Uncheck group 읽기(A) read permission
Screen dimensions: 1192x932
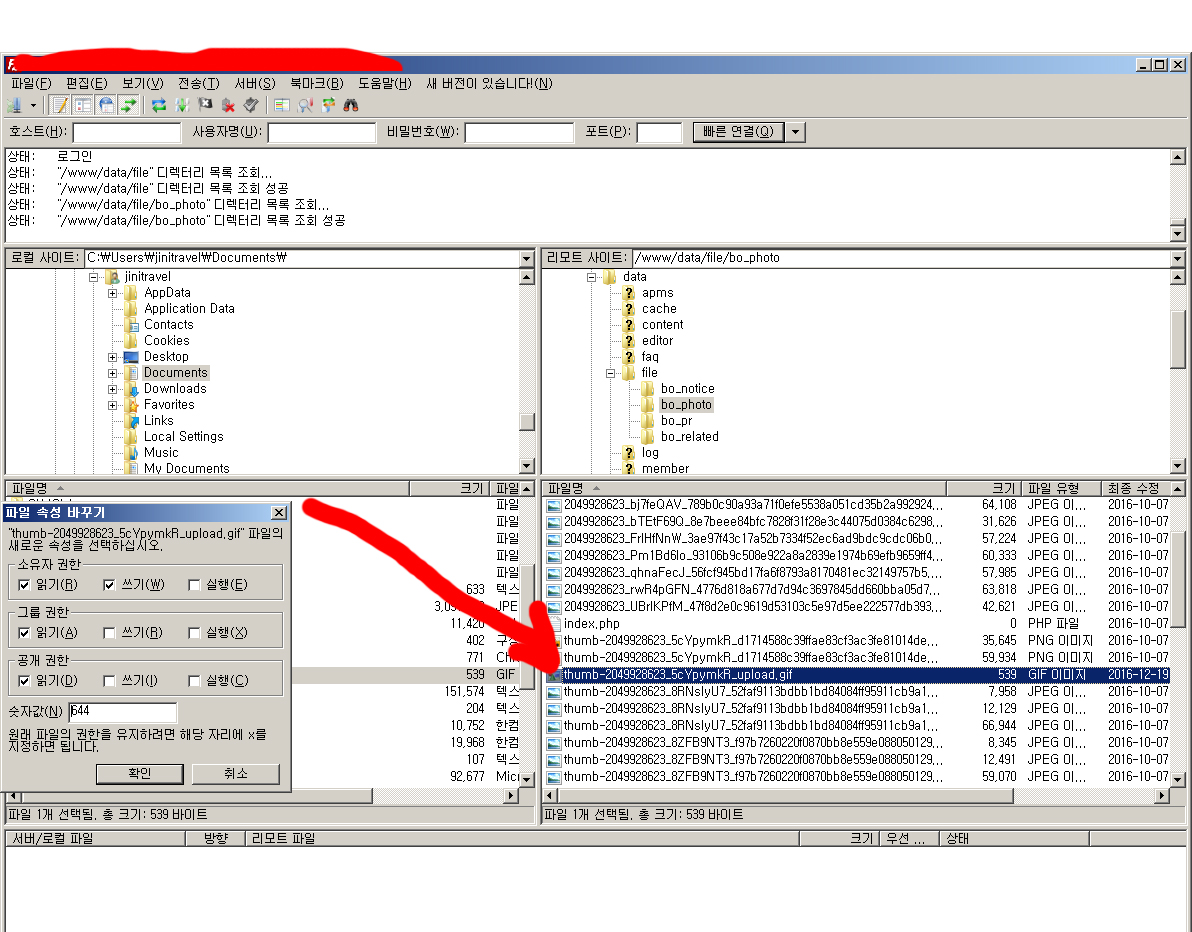pos(24,632)
